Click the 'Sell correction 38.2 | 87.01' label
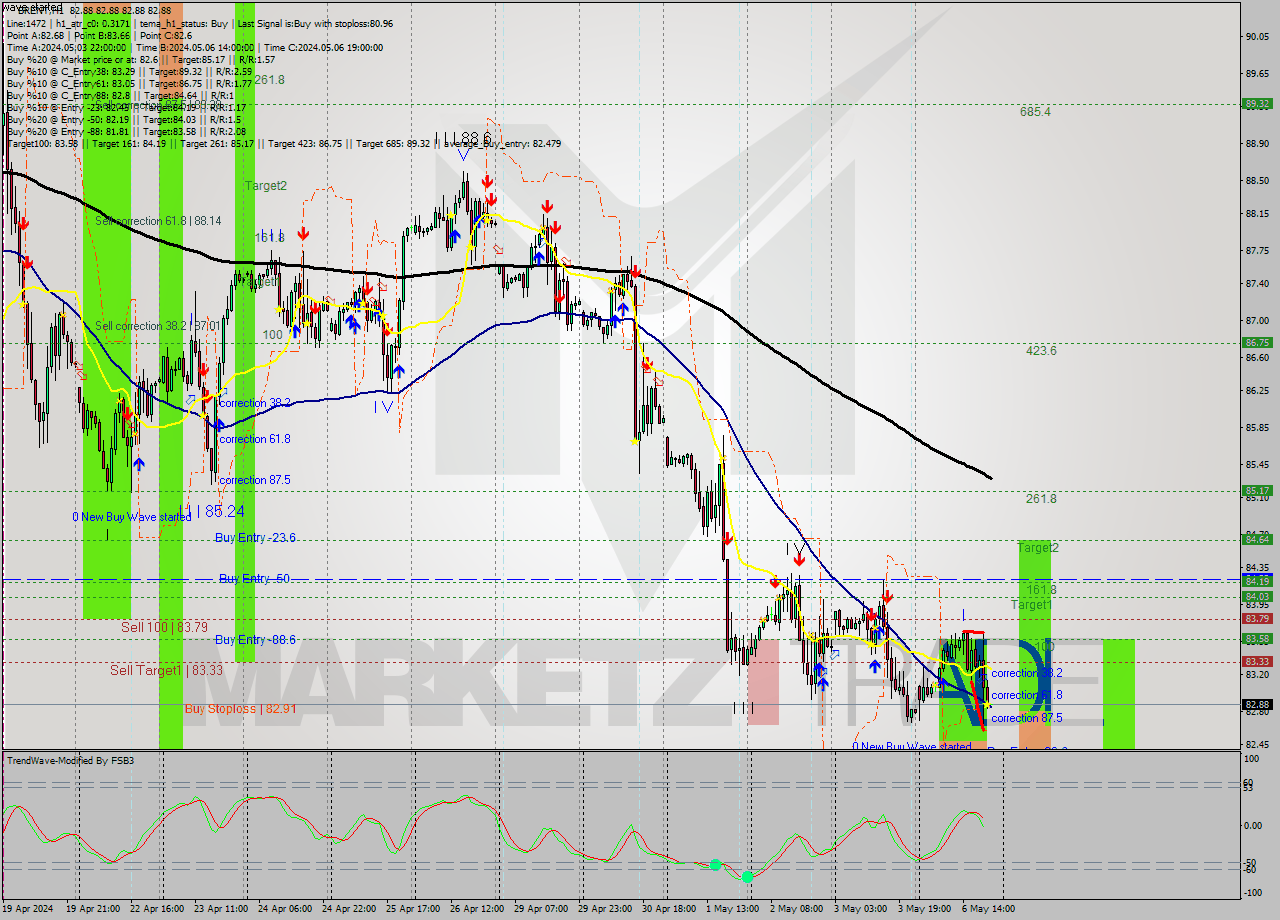Screen dimensions: 1280x920 pyautogui.click(x=157, y=326)
